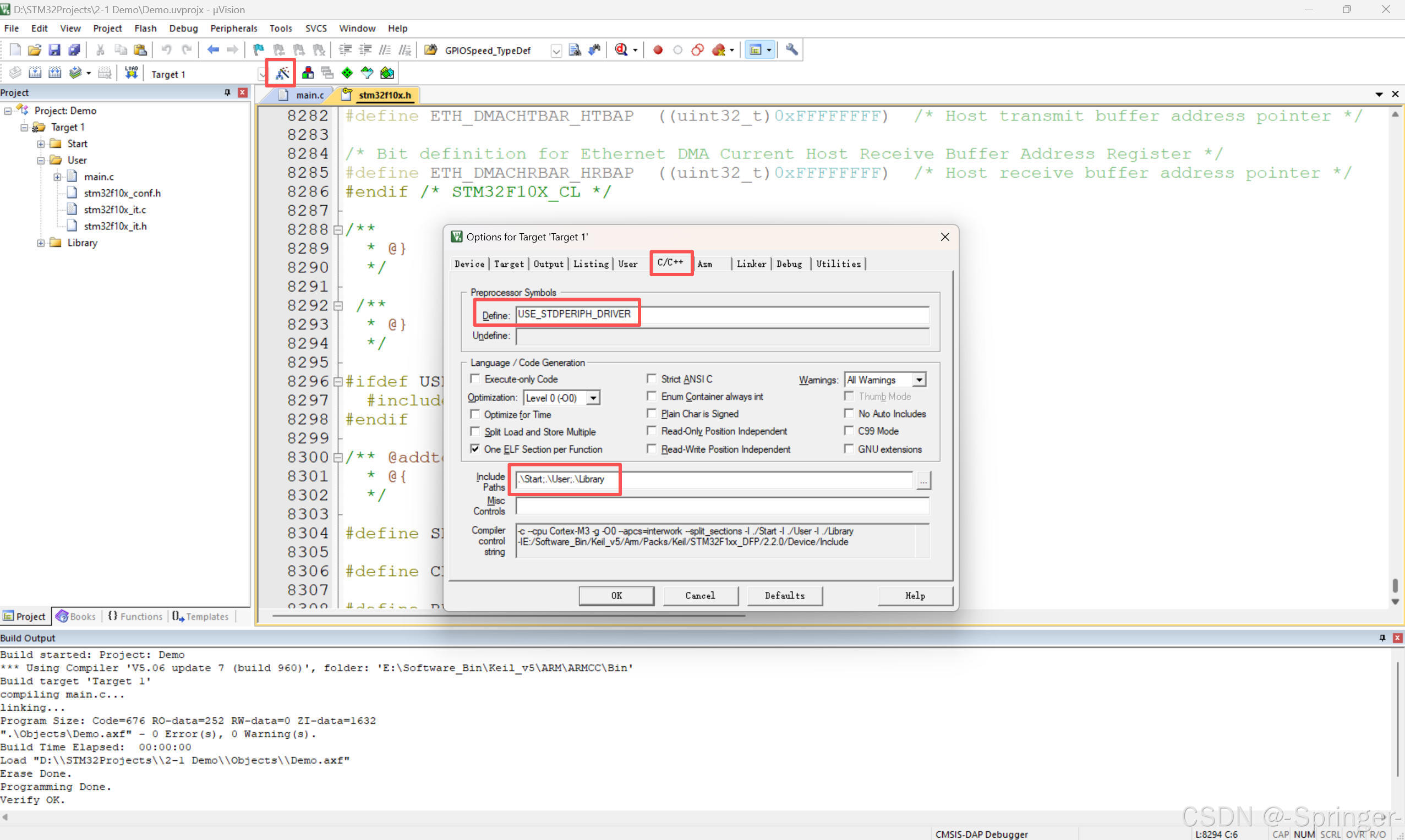
Task: Open the Manage Project Items icon
Action: pyautogui.click(x=308, y=73)
